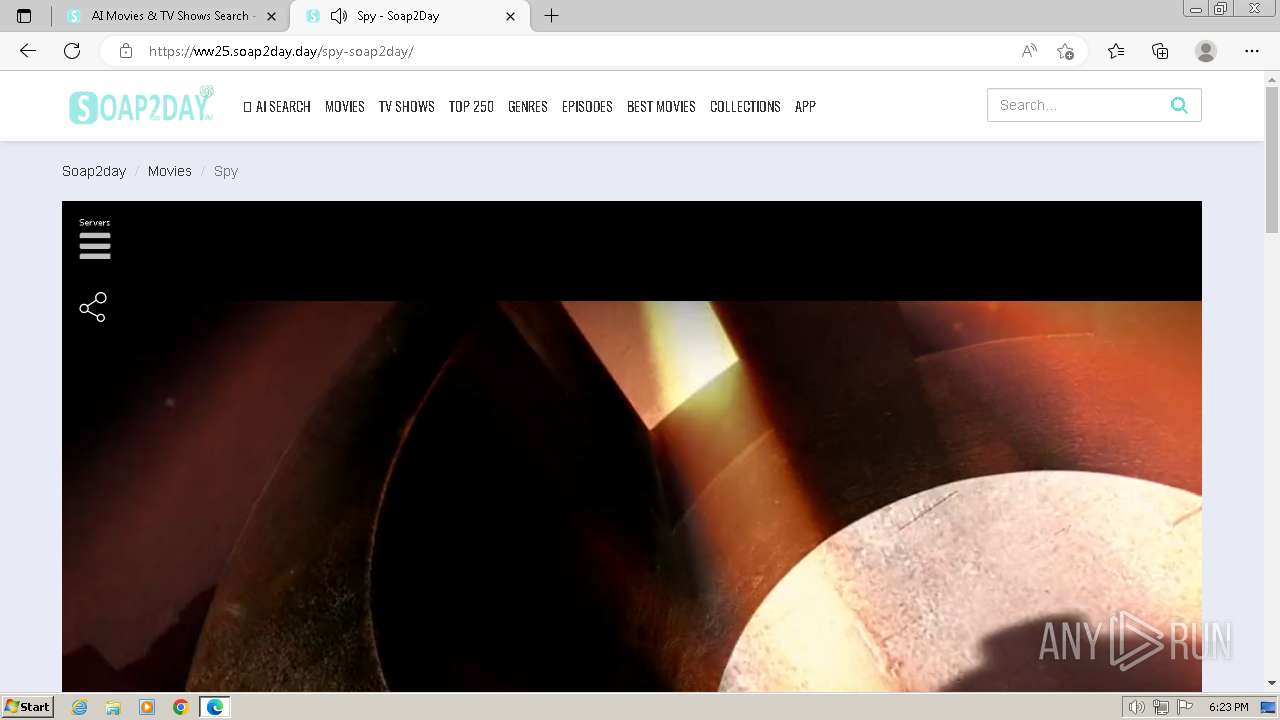Open COLLECTIONS in the site navigation
This screenshot has height=720, width=1280.
[x=745, y=106]
